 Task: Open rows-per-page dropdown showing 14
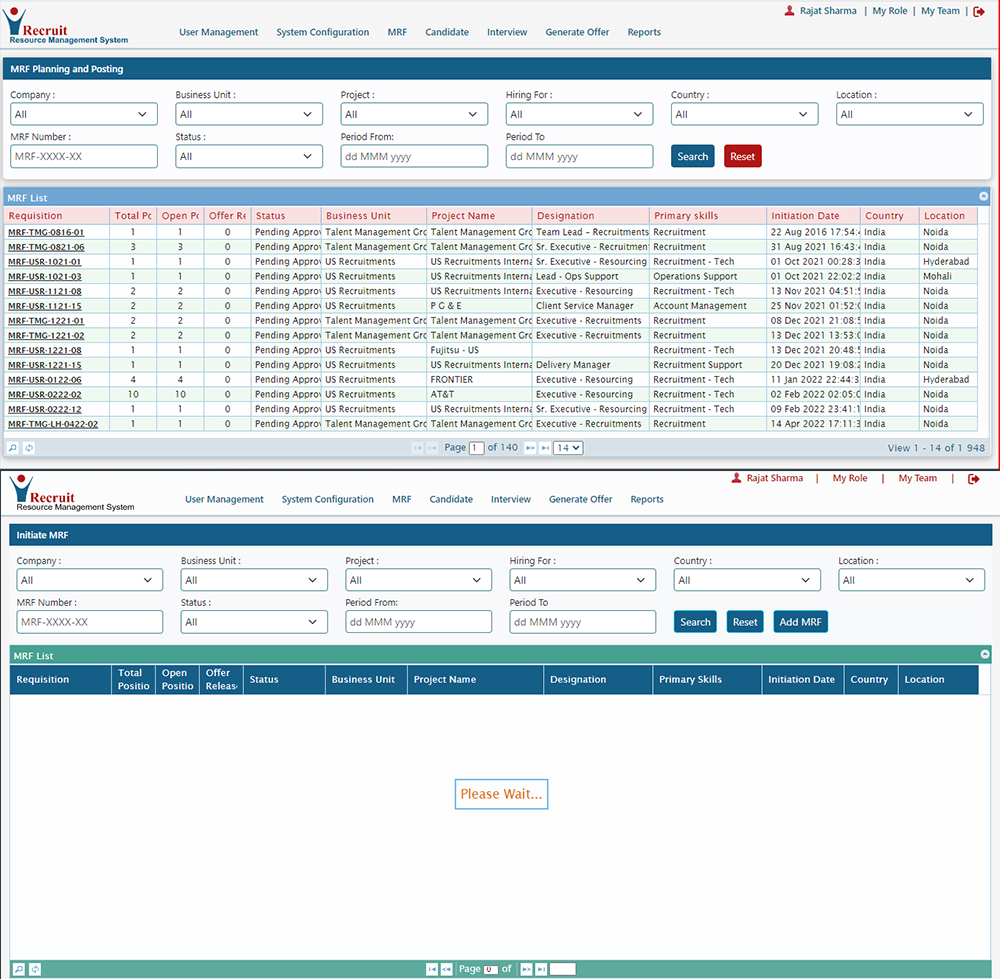(568, 448)
